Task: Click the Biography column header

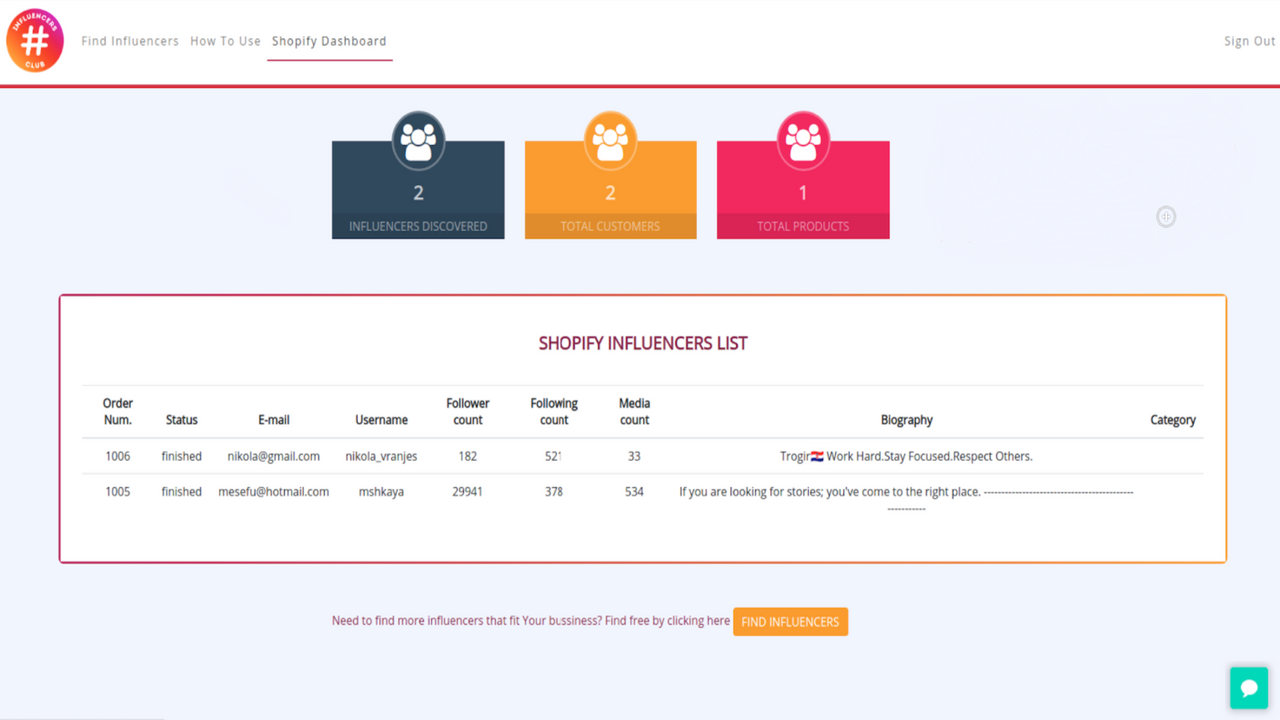Action: click(x=907, y=420)
